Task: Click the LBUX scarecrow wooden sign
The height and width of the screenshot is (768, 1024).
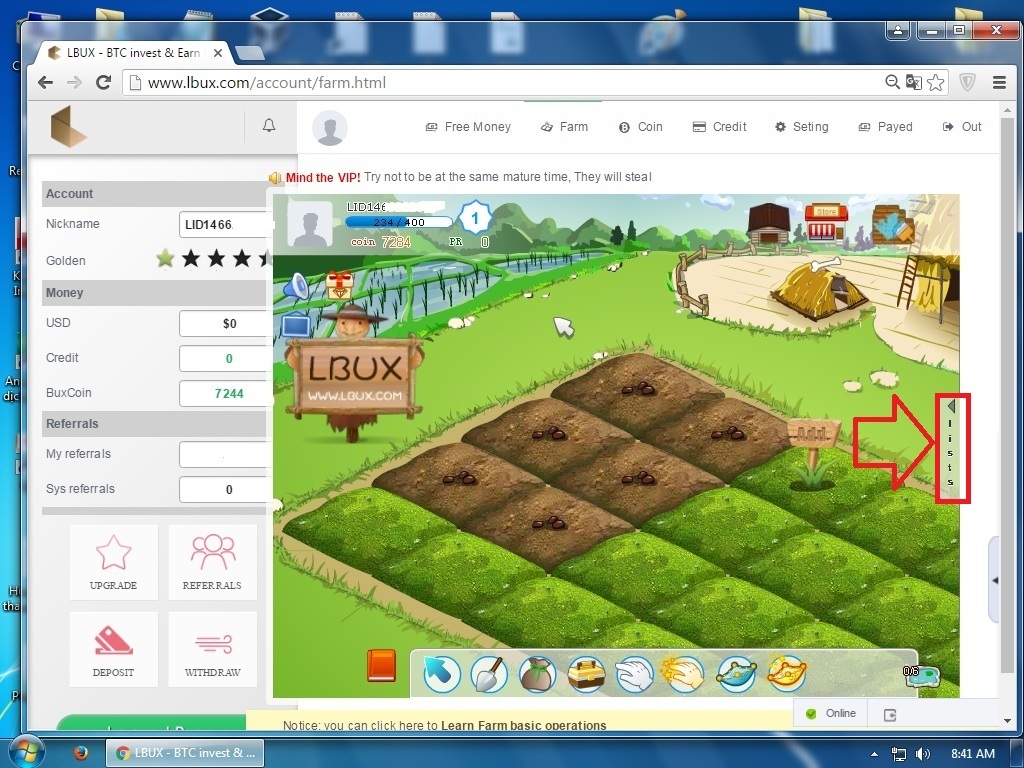Action: pyautogui.click(x=355, y=377)
